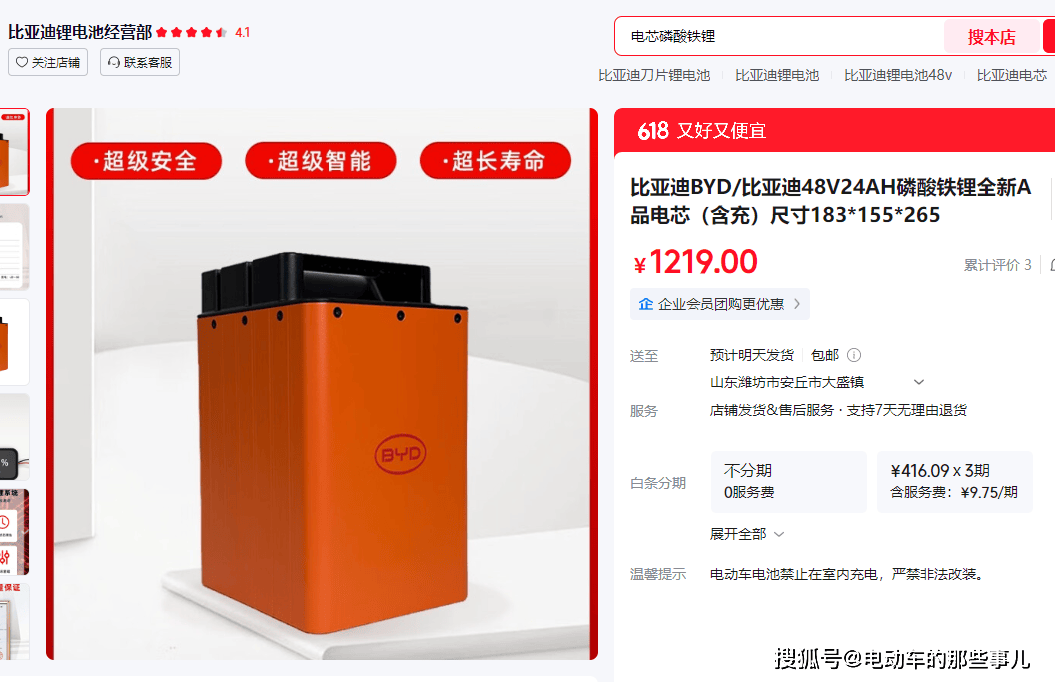Screen dimensions: 1055x682
Task: Click the BYD logo on the battery image
Action: pos(400,454)
